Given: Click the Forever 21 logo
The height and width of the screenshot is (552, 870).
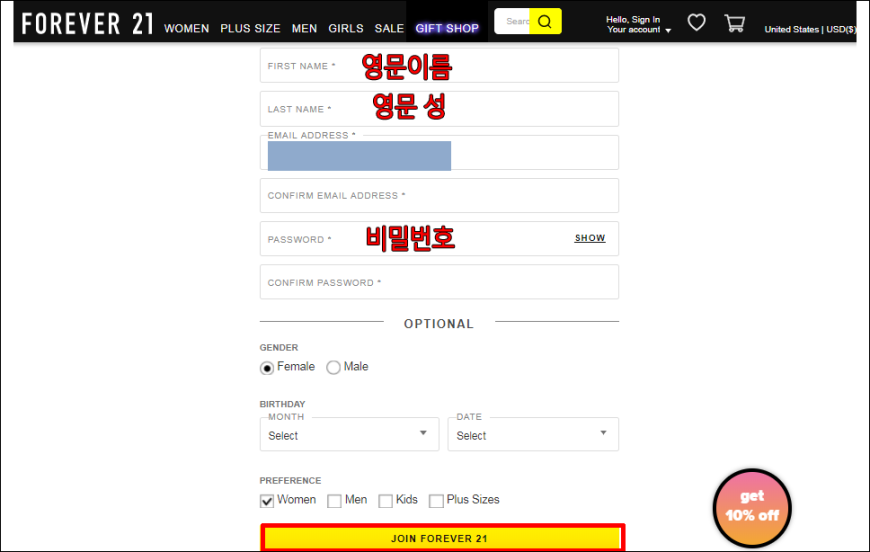Looking at the screenshot, I should click(x=87, y=23).
